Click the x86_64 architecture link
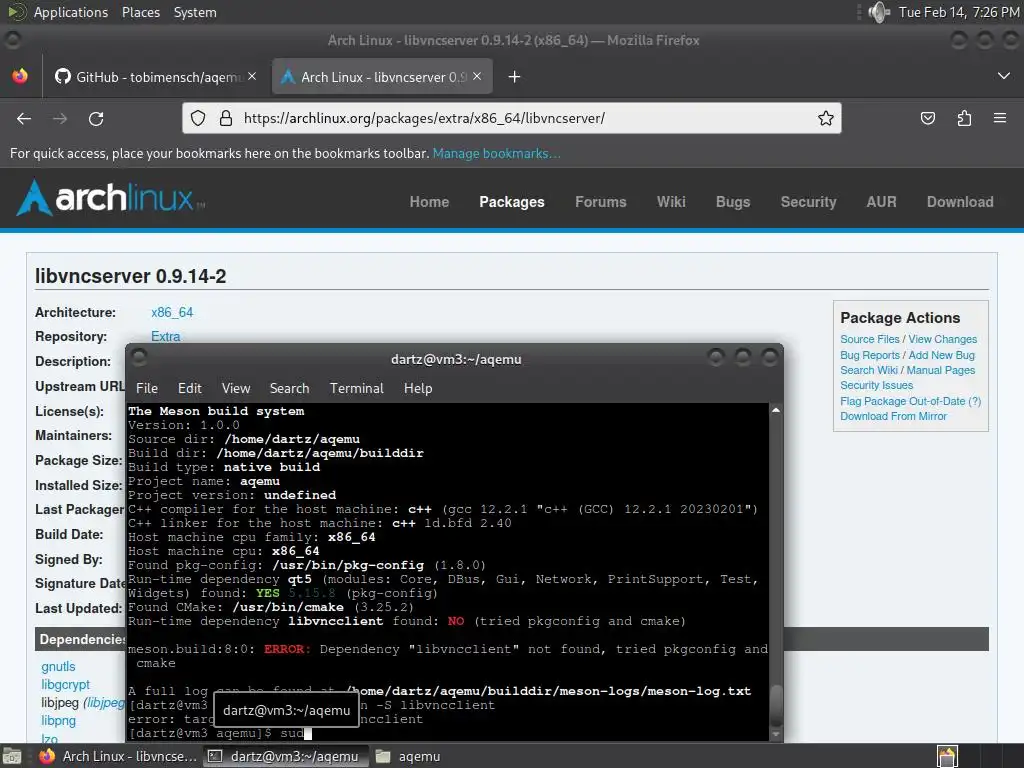The height and width of the screenshot is (768, 1024). point(172,312)
